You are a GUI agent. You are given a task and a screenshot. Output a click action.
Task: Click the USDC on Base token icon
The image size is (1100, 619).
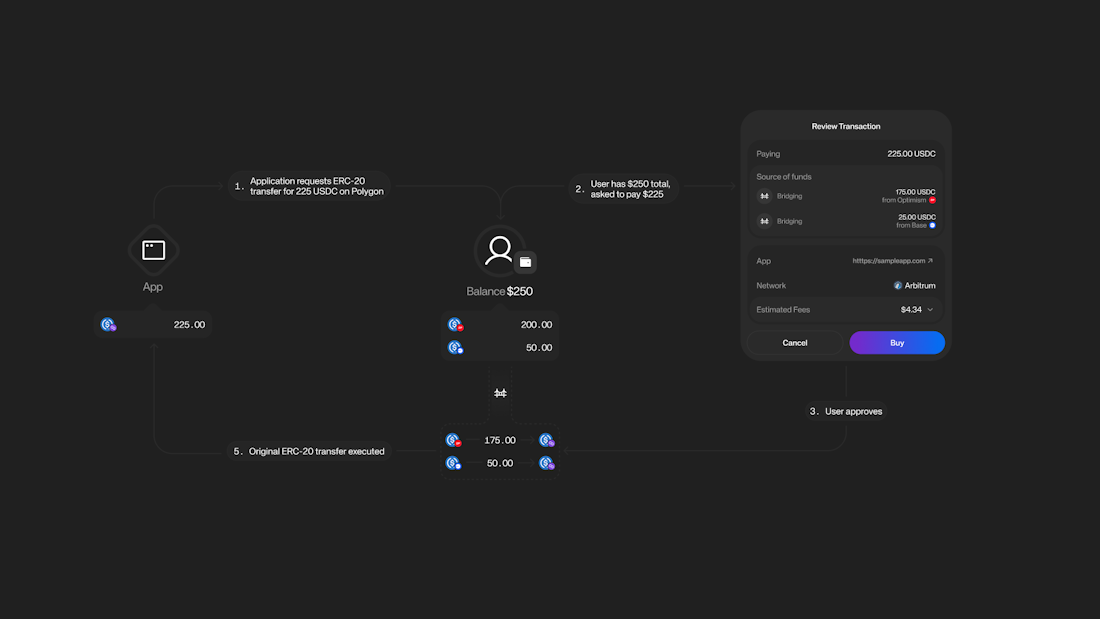tap(456, 347)
